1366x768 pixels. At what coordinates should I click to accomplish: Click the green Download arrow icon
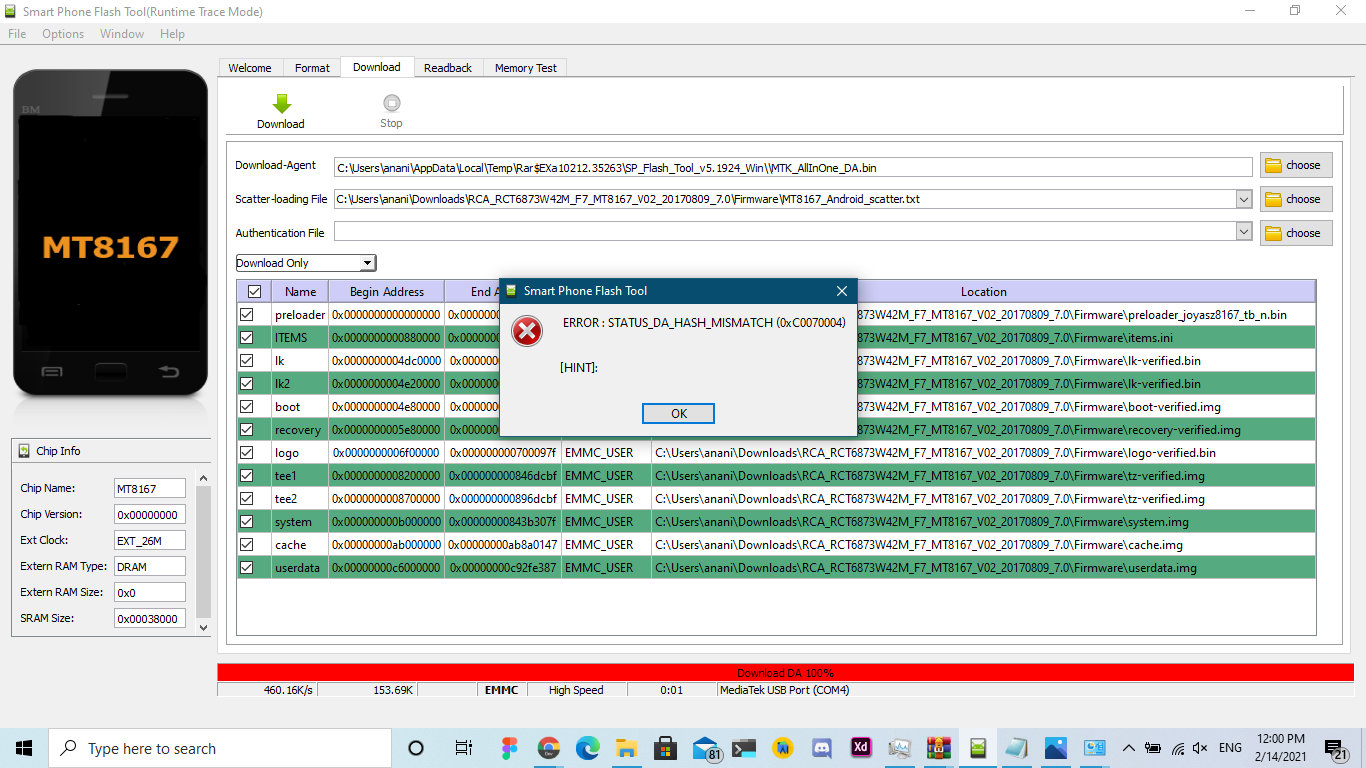pos(281,103)
